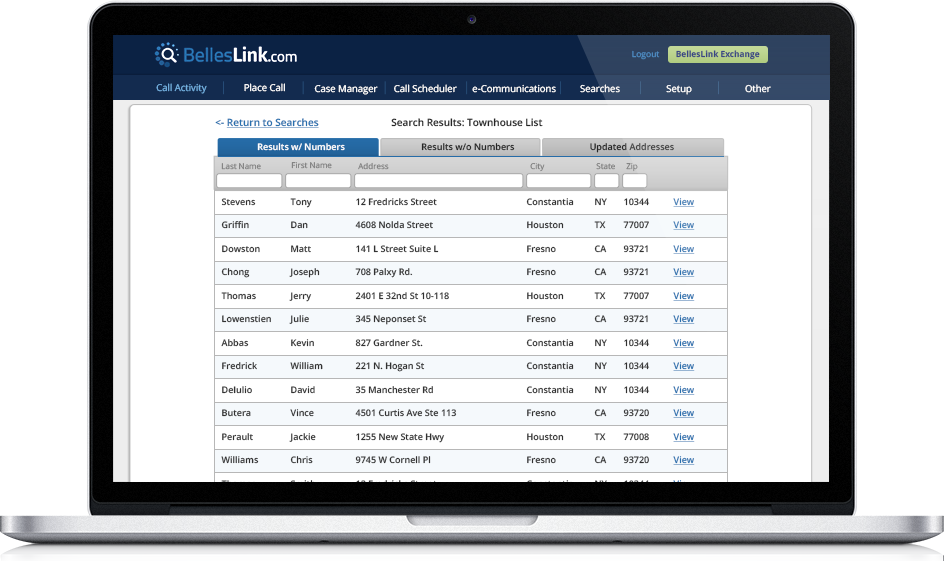Click Return to Searches link
Screen dimensions: 944x561
272,122
